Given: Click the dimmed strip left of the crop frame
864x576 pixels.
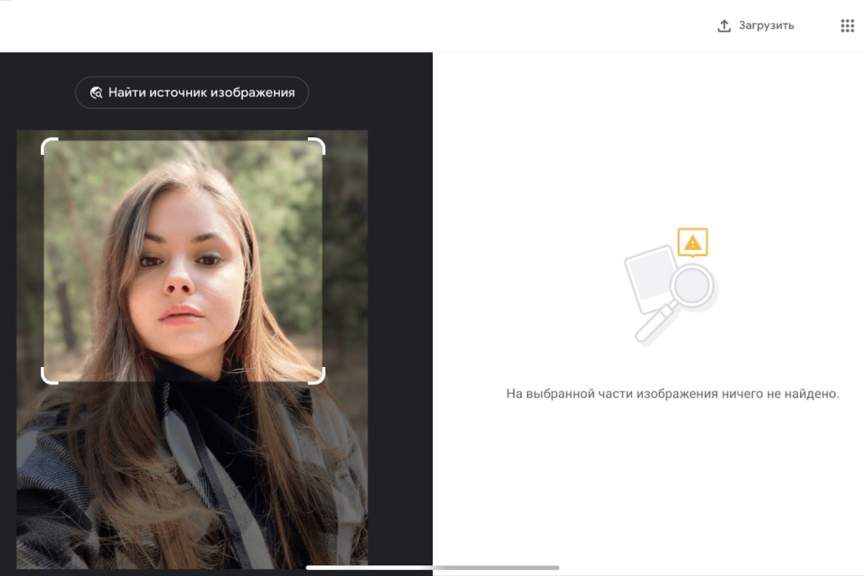Looking at the screenshot, I should click(28, 260).
